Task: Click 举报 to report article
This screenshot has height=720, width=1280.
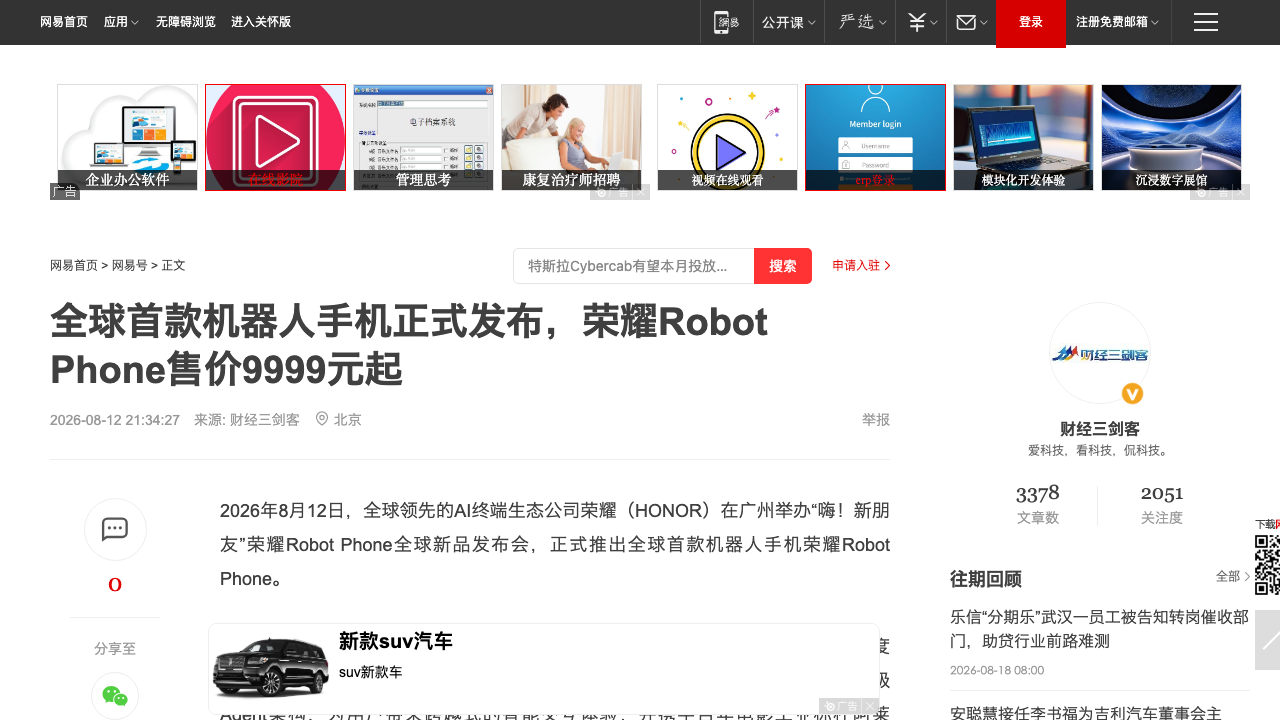Action: (876, 420)
